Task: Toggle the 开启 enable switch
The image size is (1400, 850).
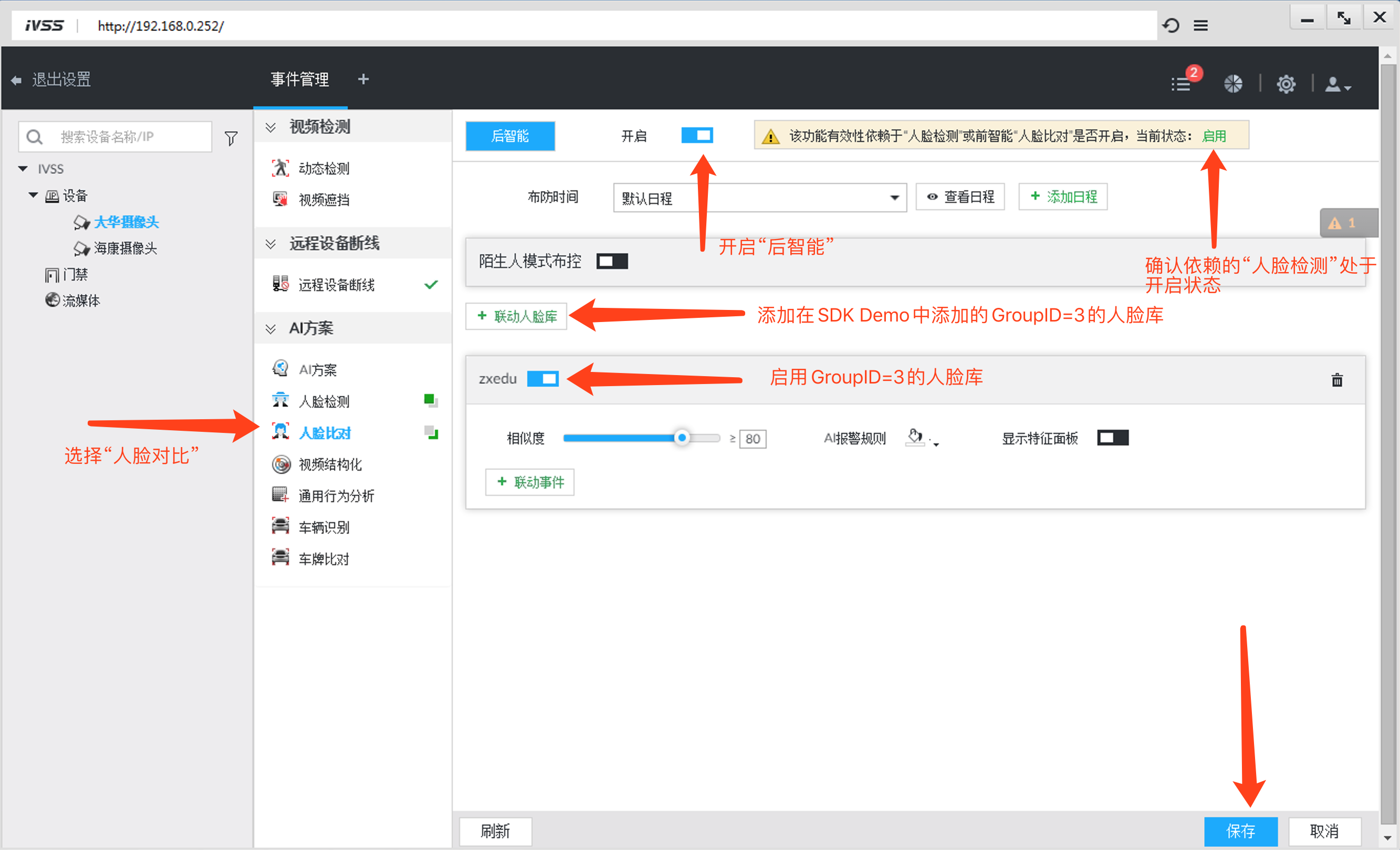Action: pyautogui.click(x=697, y=136)
